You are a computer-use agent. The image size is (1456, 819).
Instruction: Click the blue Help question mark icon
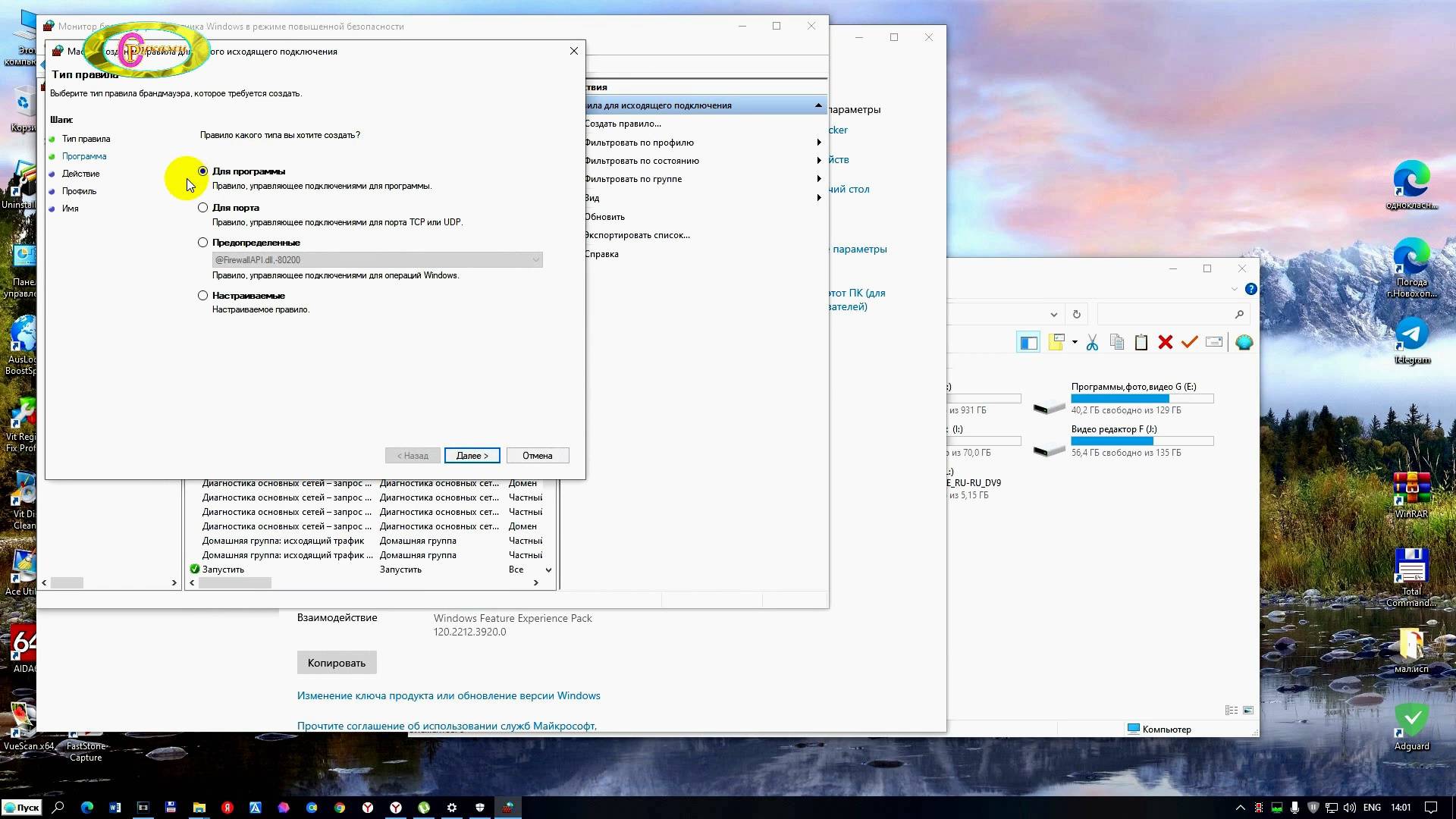(1250, 289)
